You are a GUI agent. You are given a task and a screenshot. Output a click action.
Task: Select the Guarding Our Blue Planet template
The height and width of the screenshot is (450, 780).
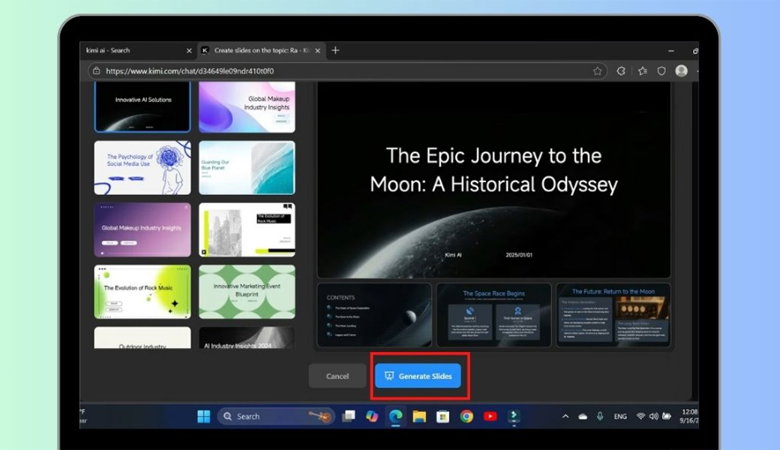point(247,168)
